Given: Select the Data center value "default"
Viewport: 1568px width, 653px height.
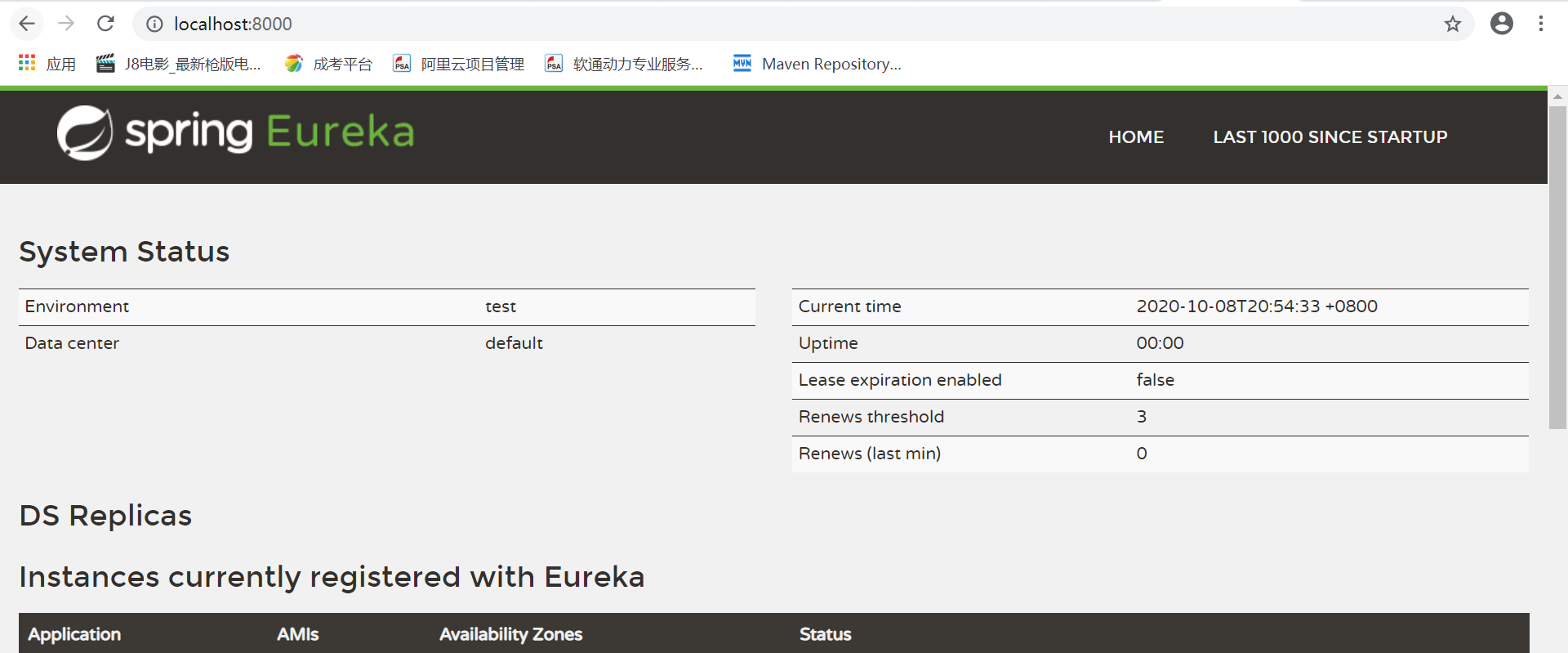Looking at the screenshot, I should (x=514, y=343).
